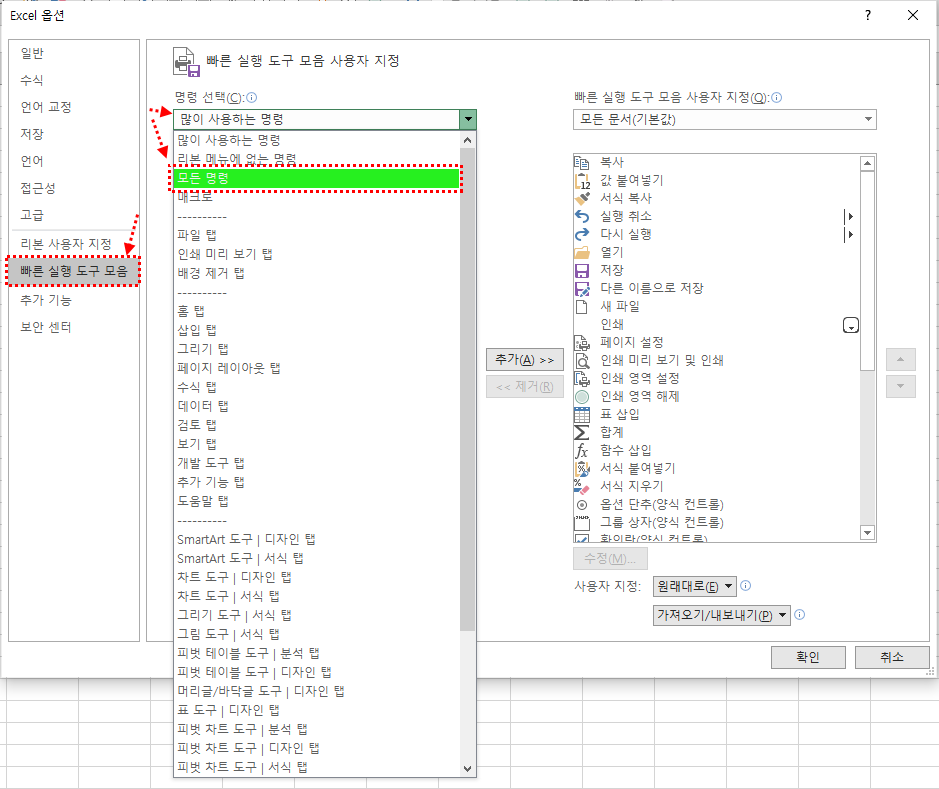Viewport: 939px width, 789px height.
Task: Open the 가져오기/내보내기 dropdown button
Action: coord(722,615)
